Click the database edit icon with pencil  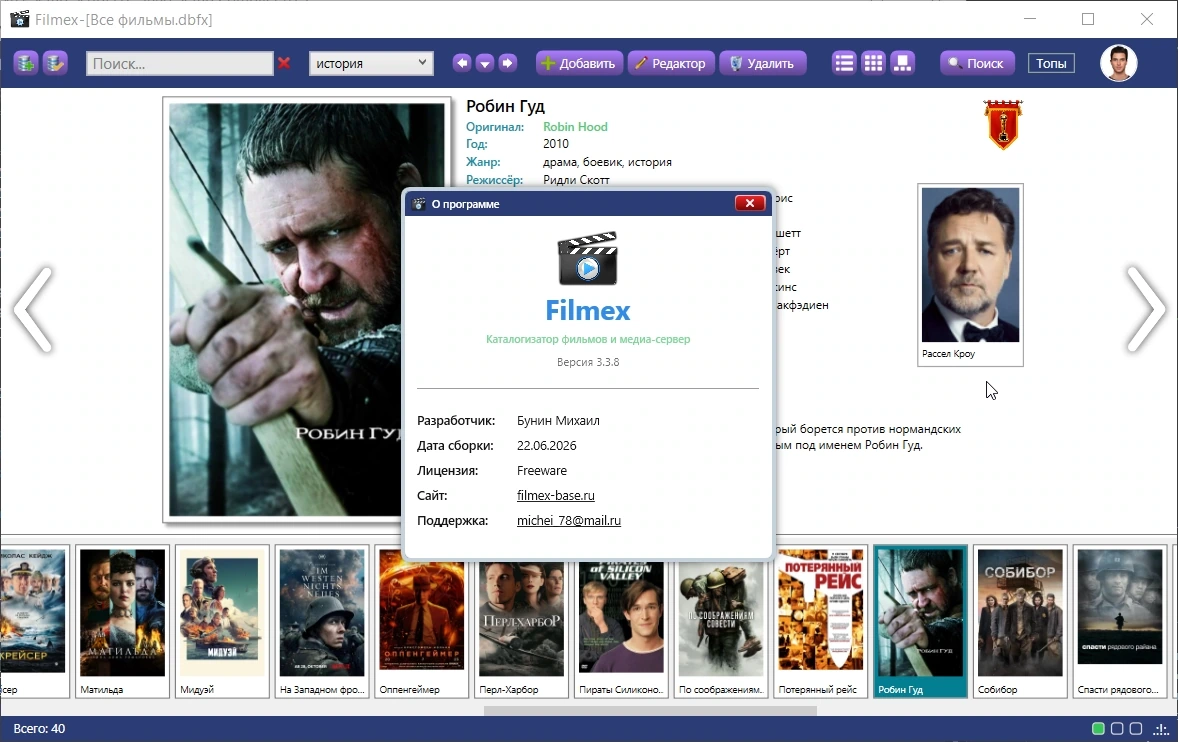[55, 63]
